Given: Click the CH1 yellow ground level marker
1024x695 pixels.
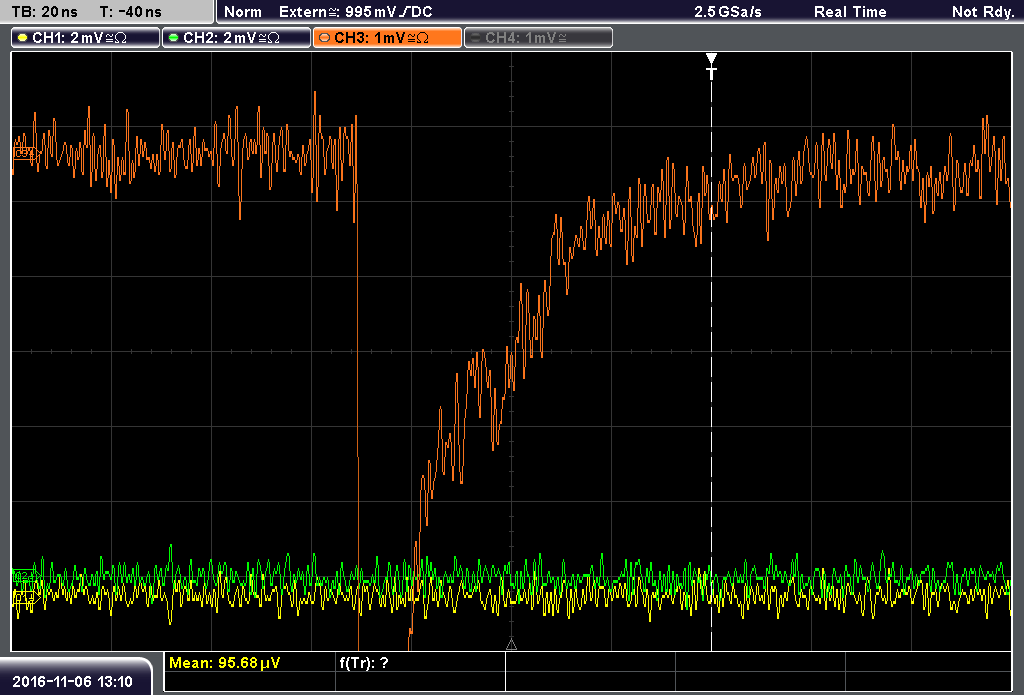Looking at the screenshot, I should tap(26, 596).
